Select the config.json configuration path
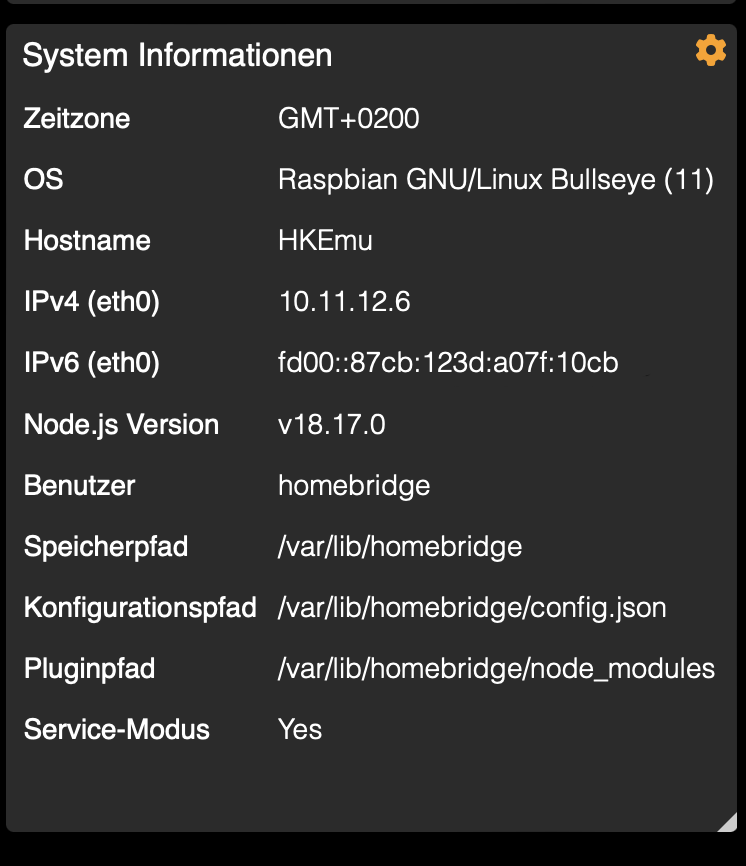The width and height of the screenshot is (746, 866). click(472, 608)
